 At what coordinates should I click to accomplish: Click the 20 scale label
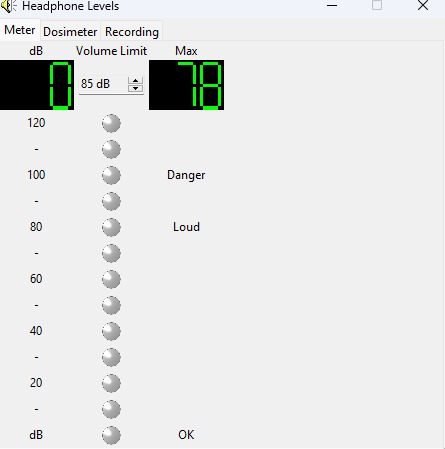point(36,383)
